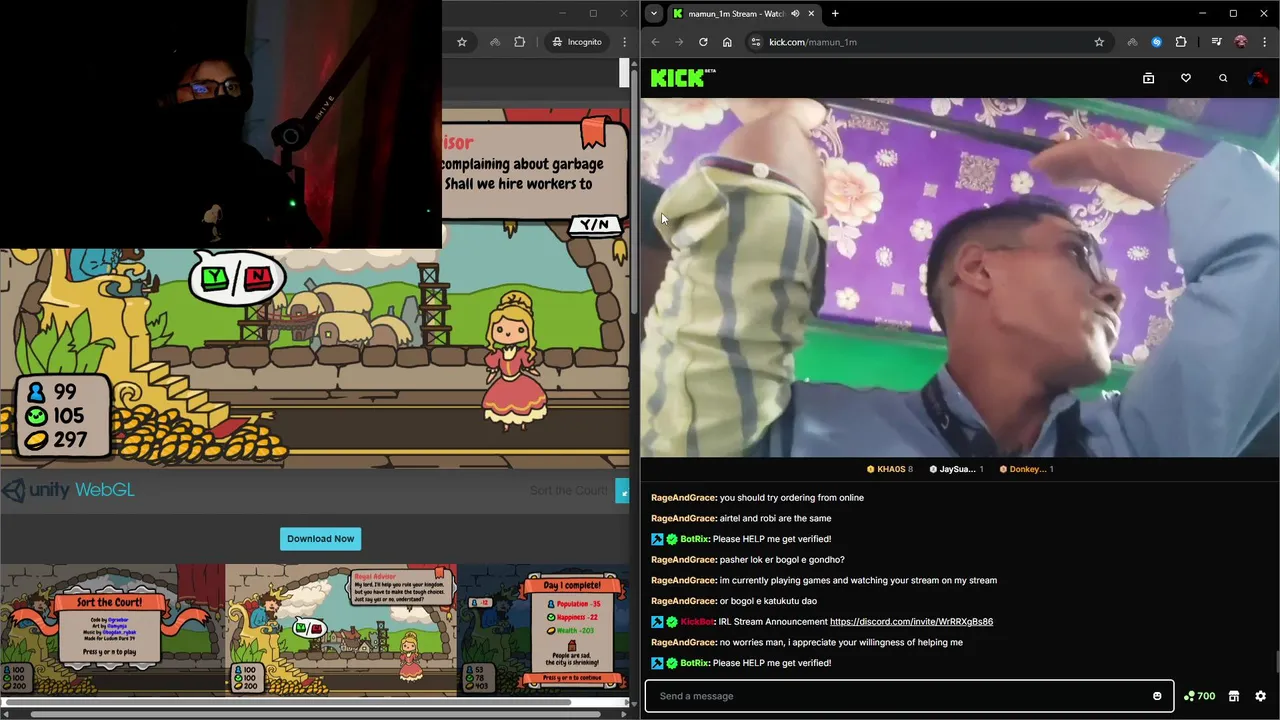Select the mamun_1m Stream browser tab

click(x=745, y=14)
